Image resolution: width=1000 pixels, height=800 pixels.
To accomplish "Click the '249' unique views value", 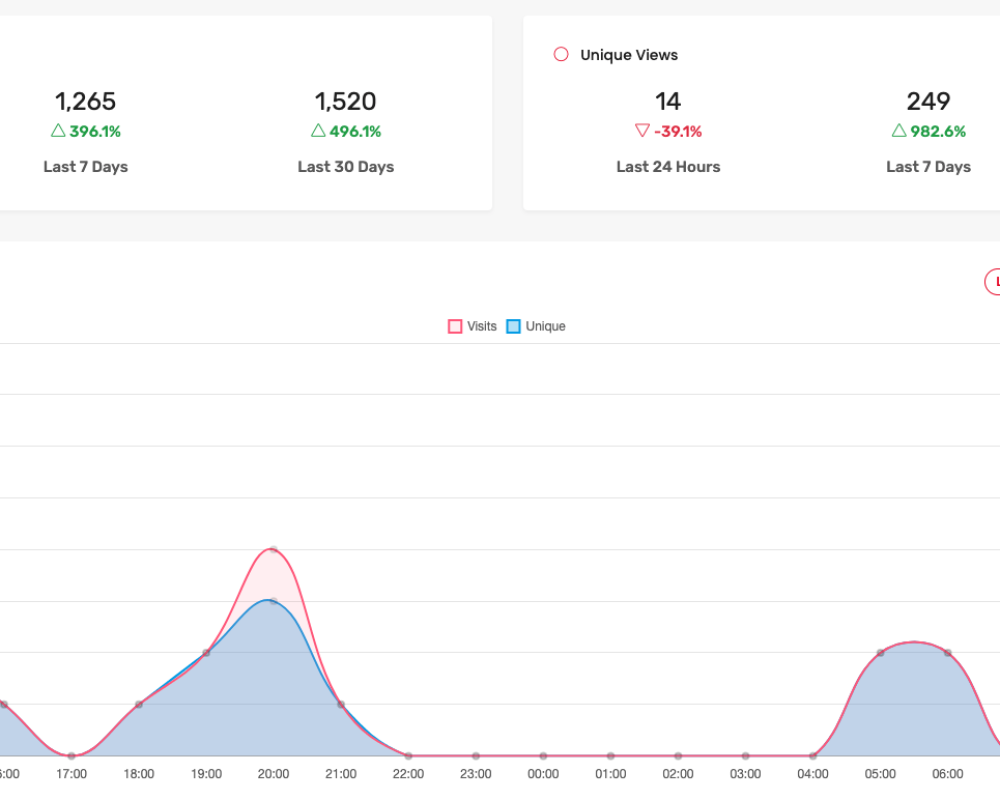I will coord(929,101).
